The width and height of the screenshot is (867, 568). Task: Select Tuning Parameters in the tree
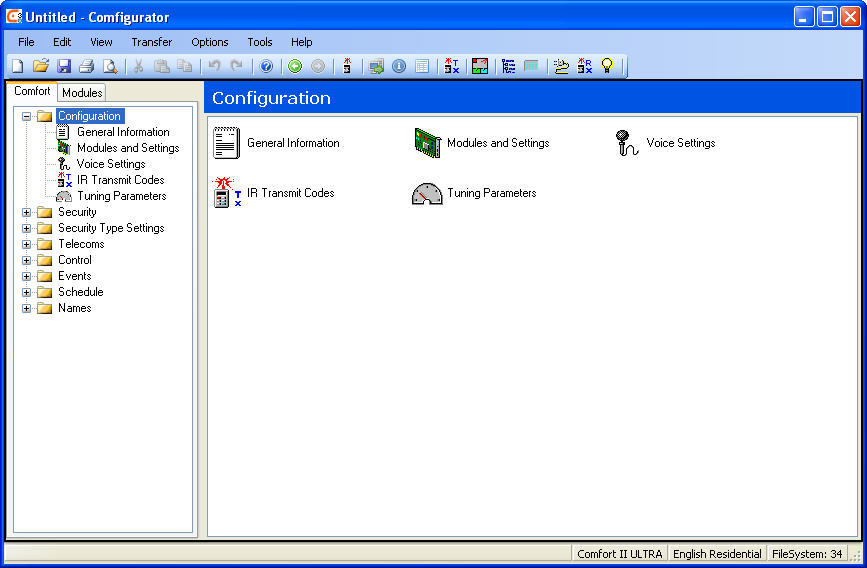[x=122, y=196]
